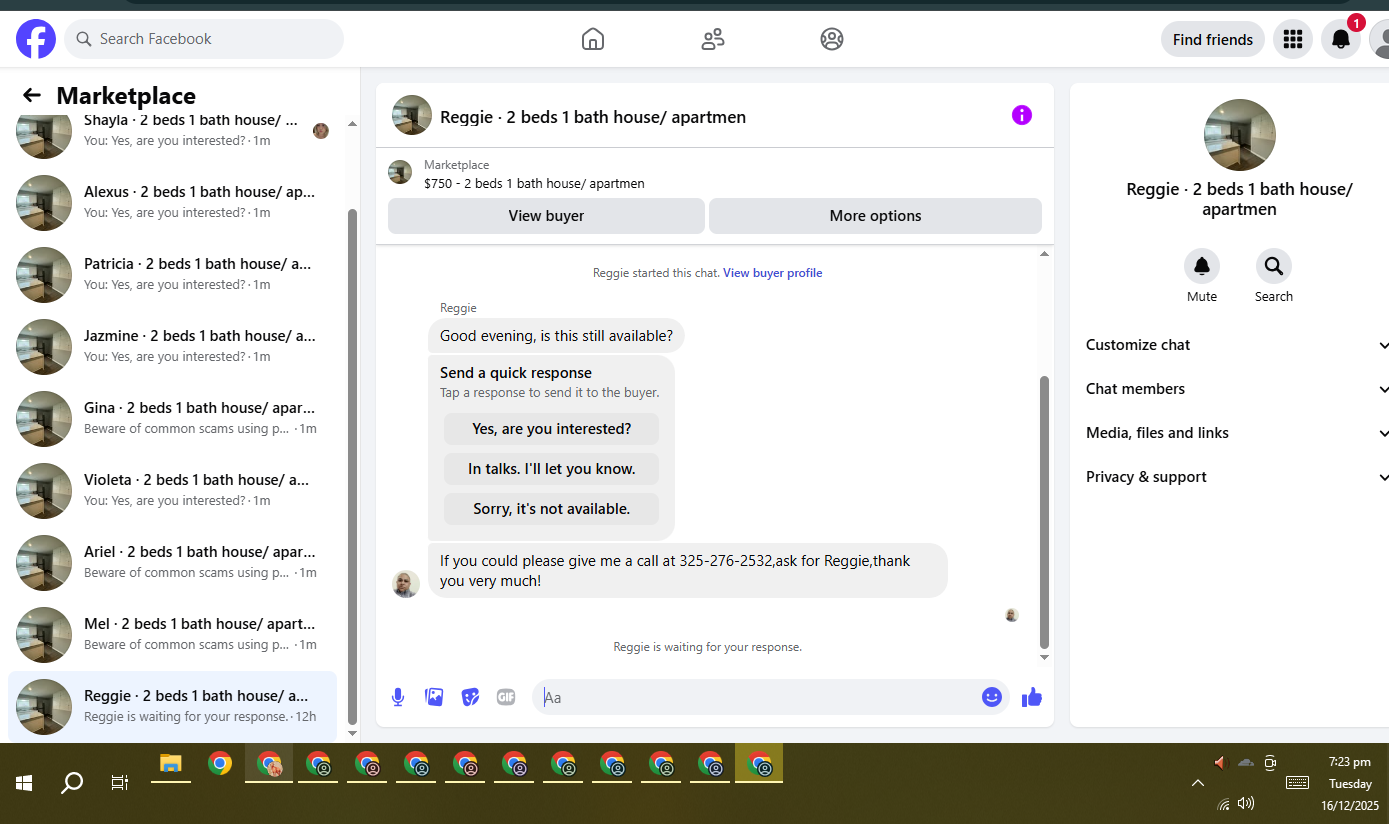
Task: Open More options for the listing
Action: coord(875,216)
